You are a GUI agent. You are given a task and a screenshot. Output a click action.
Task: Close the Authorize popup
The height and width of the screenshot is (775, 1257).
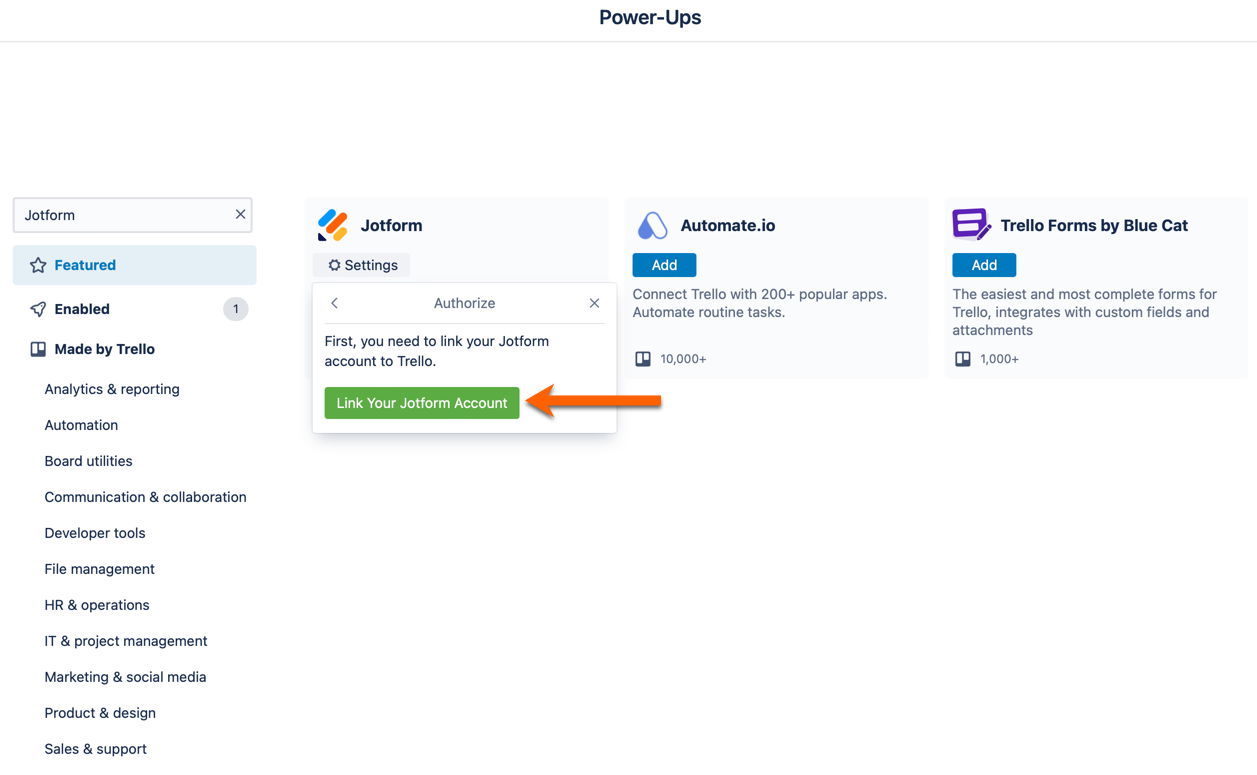pyautogui.click(x=594, y=303)
